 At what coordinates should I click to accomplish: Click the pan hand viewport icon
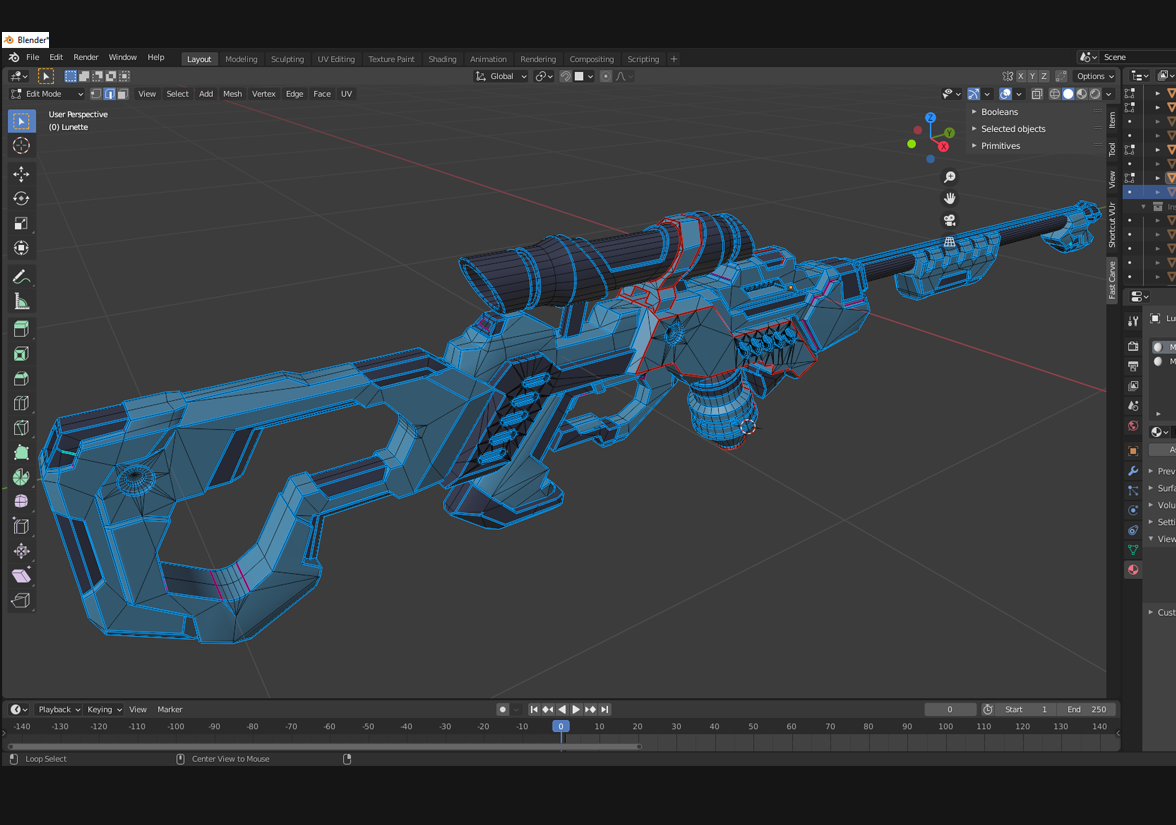950,198
